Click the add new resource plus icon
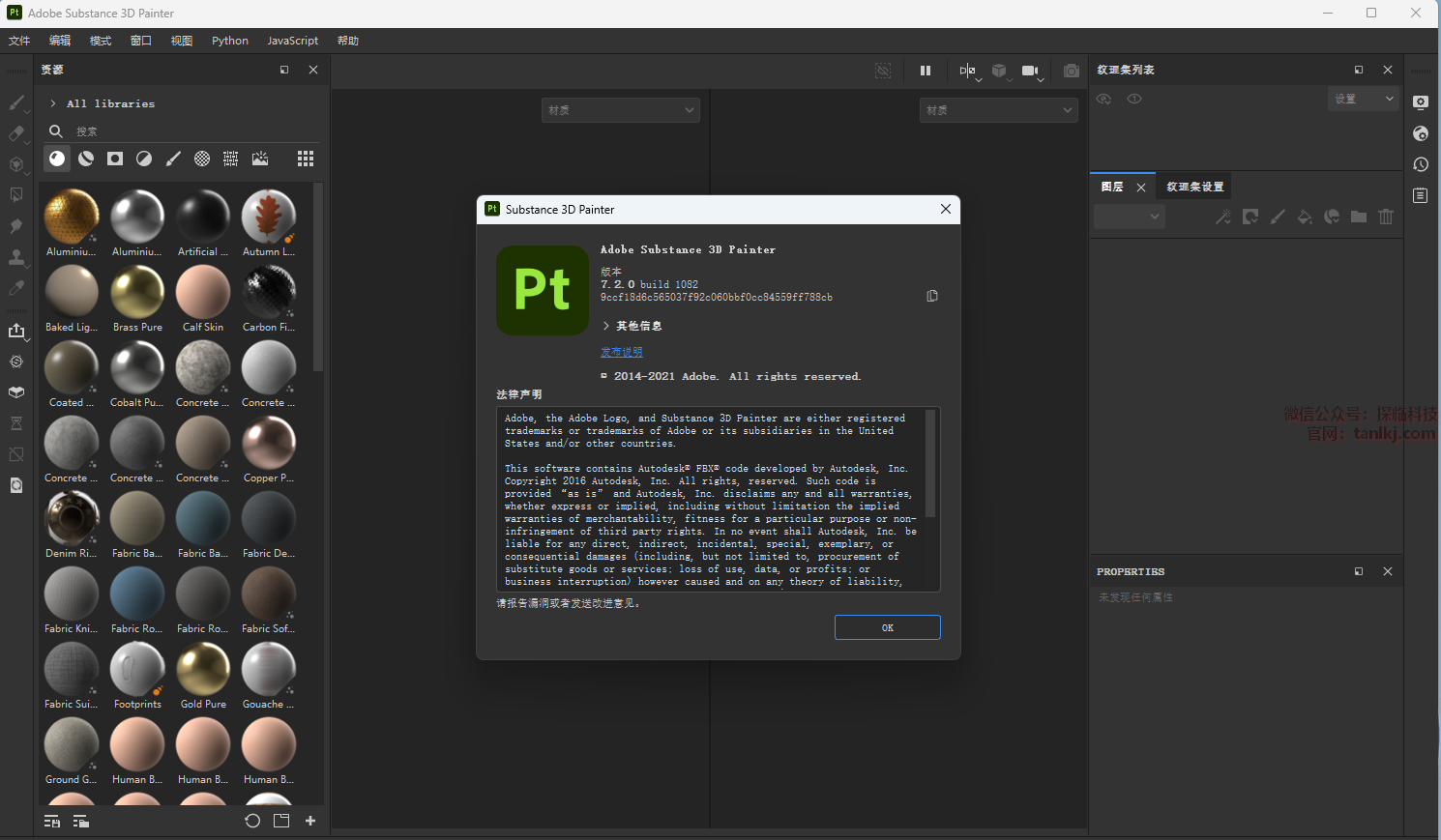This screenshot has height=840, width=1441. [310, 821]
